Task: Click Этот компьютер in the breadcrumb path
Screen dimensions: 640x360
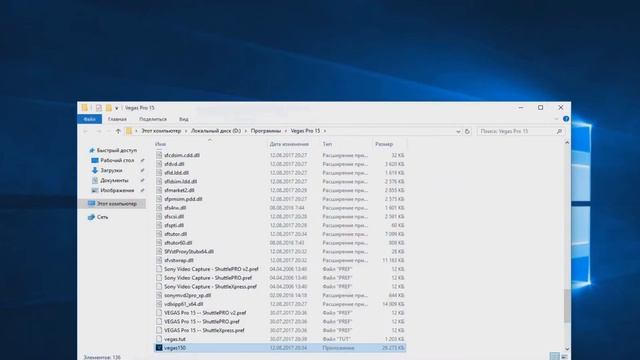Action: pos(161,131)
